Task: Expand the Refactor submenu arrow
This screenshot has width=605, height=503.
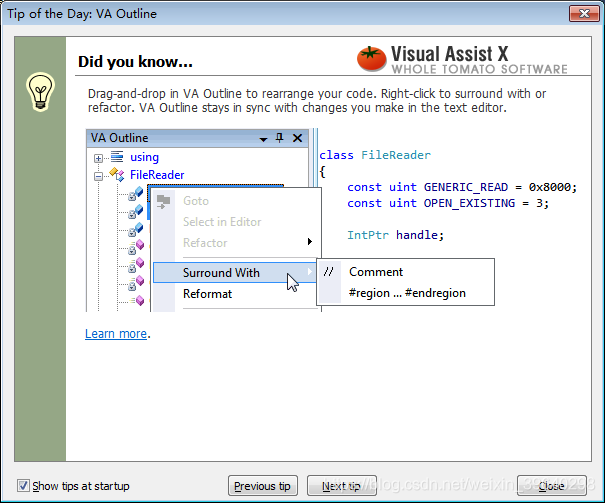Action: [x=309, y=241]
